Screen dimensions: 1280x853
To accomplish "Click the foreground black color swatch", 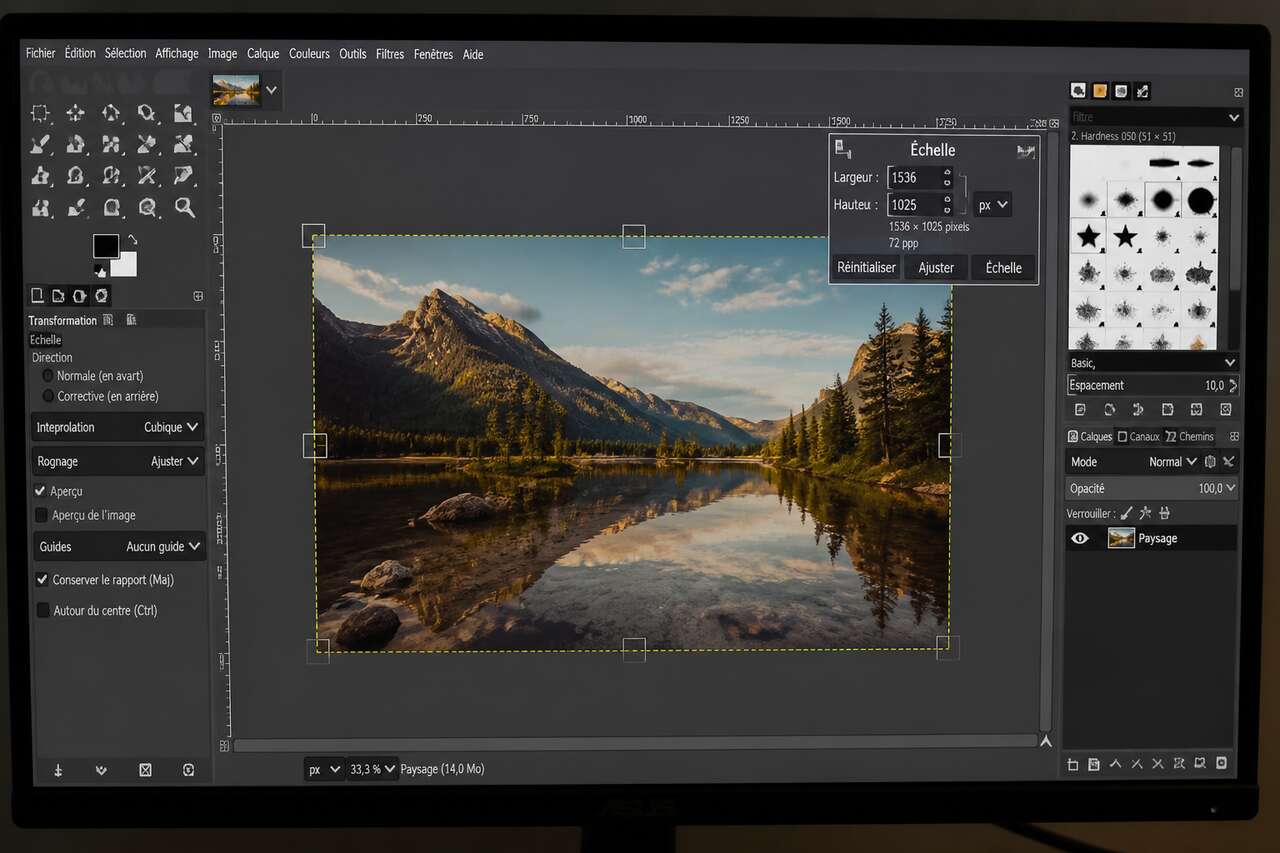I will tap(105, 245).
